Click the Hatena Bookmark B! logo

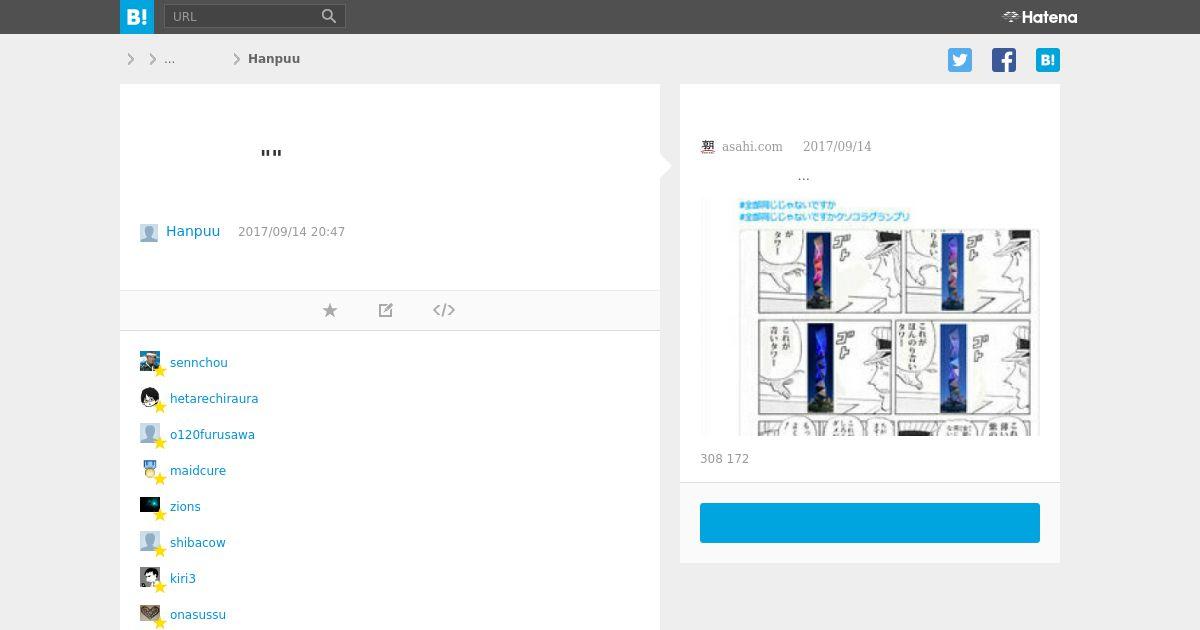[137, 16]
